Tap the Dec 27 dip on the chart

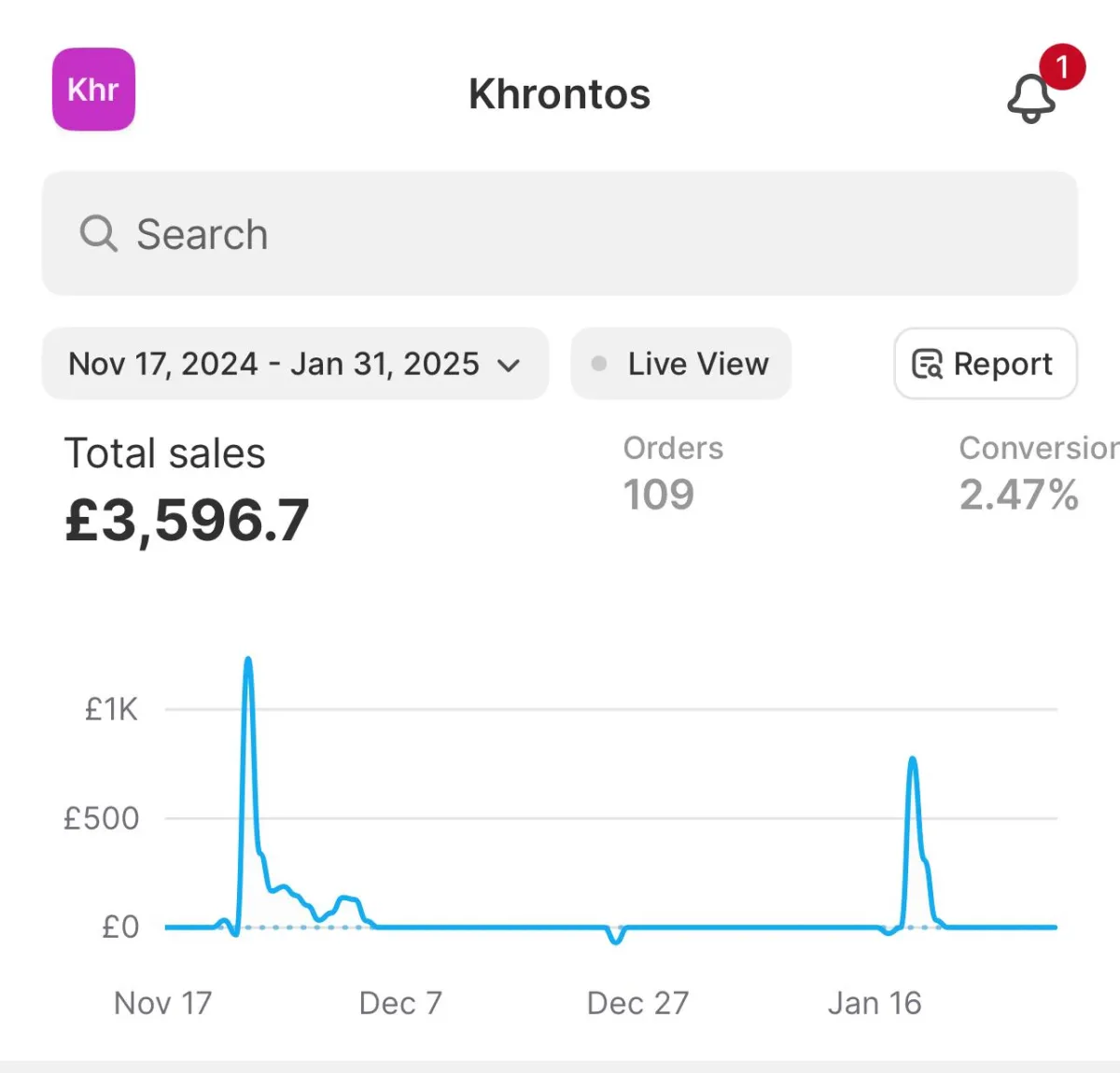(616, 938)
